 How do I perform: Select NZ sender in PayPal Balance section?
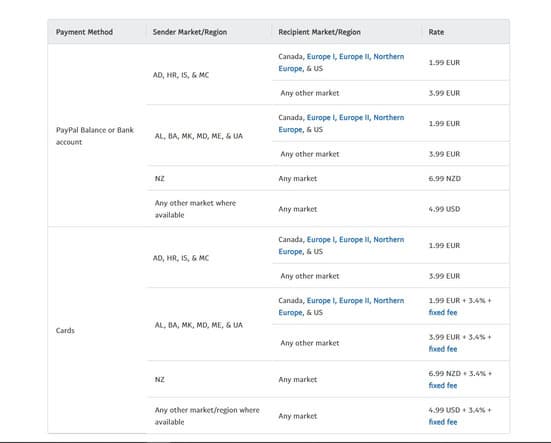point(160,178)
